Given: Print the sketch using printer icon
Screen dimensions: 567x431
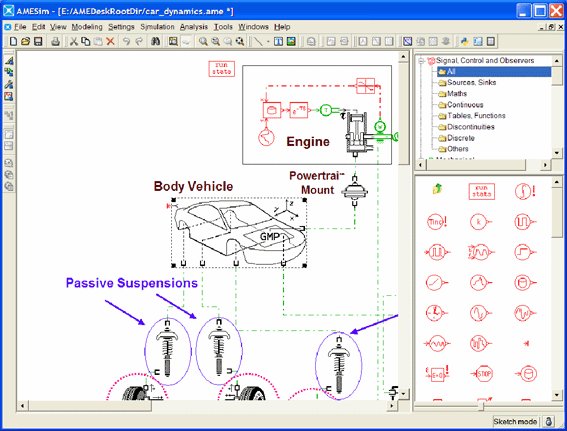Looking at the screenshot, I should pos(55,42).
